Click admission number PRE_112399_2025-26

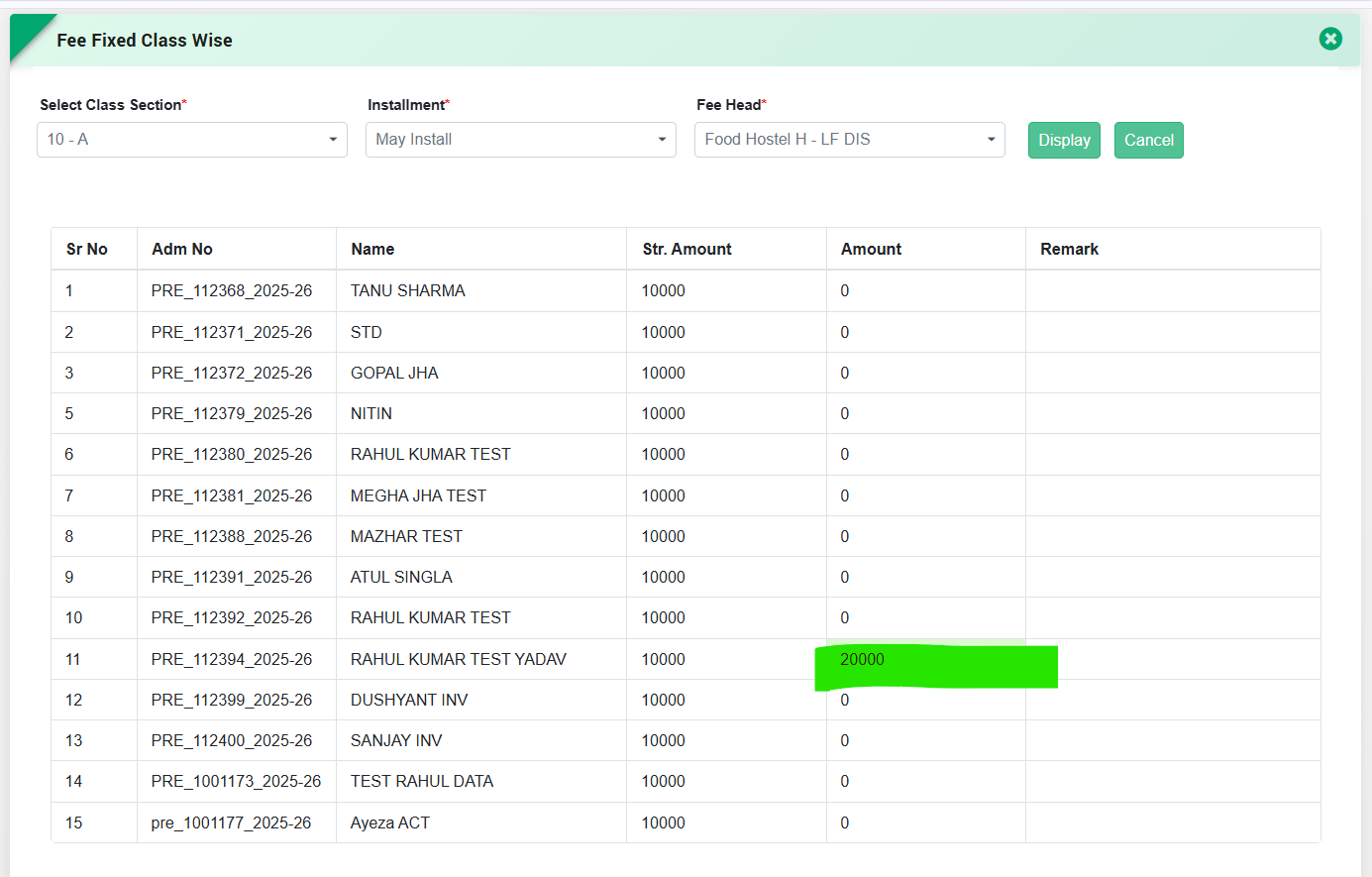coord(232,700)
